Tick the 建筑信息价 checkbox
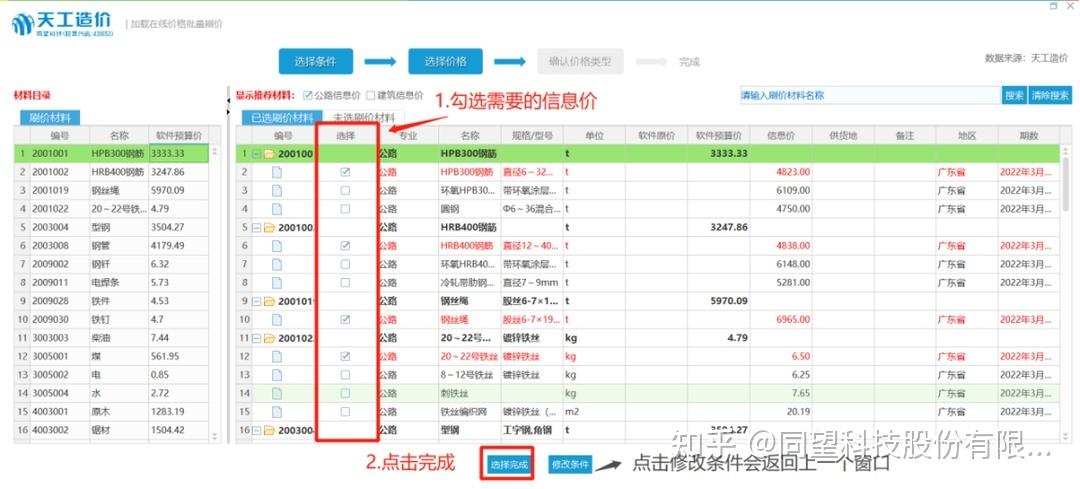Viewport: 1080px width, 489px height. (x=371, y=95)
